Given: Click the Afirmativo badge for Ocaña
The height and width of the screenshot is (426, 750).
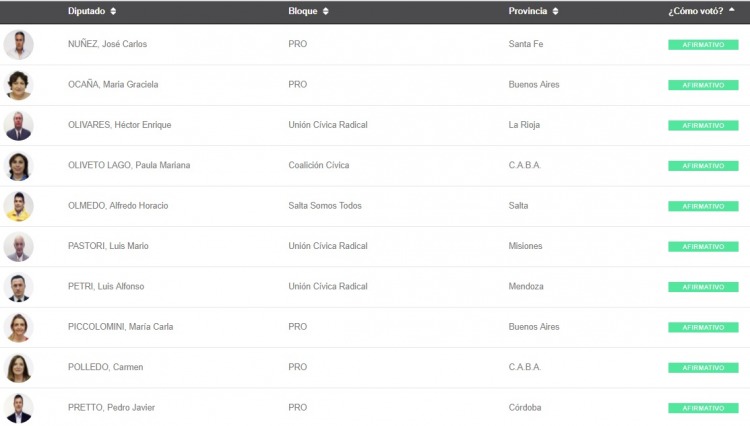Looking at the screenshot, I should (x=703, y=85).
